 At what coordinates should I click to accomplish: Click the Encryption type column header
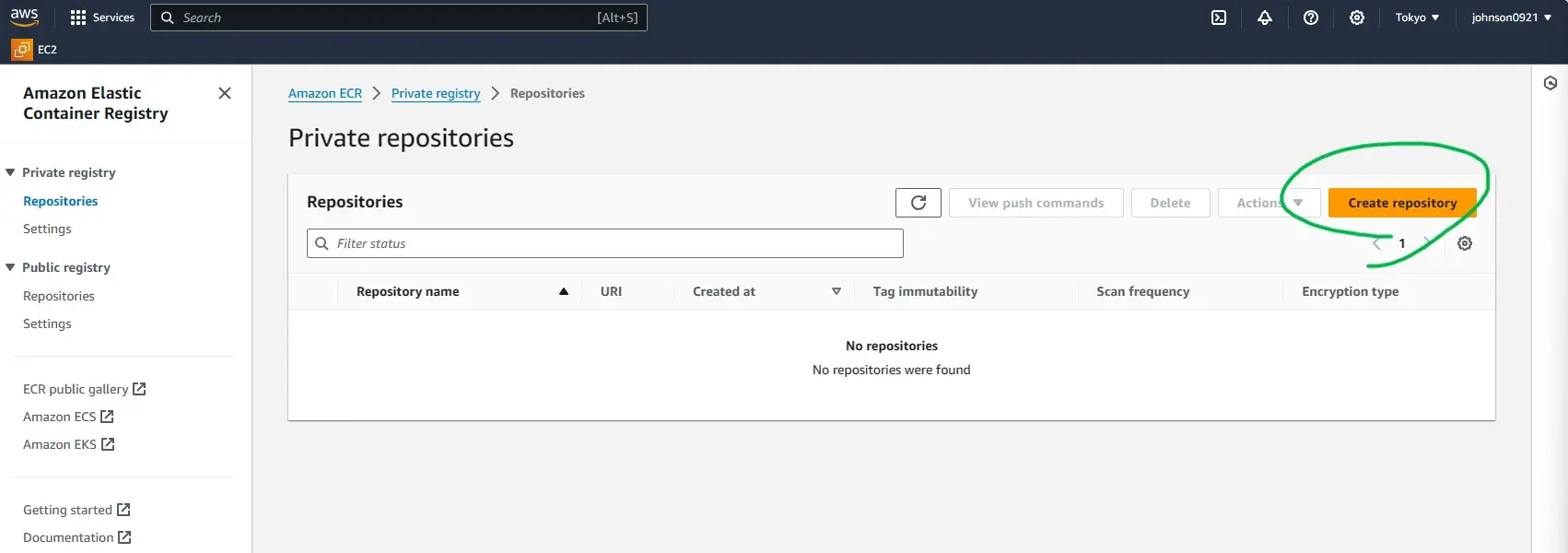[x=1350, y=291]
